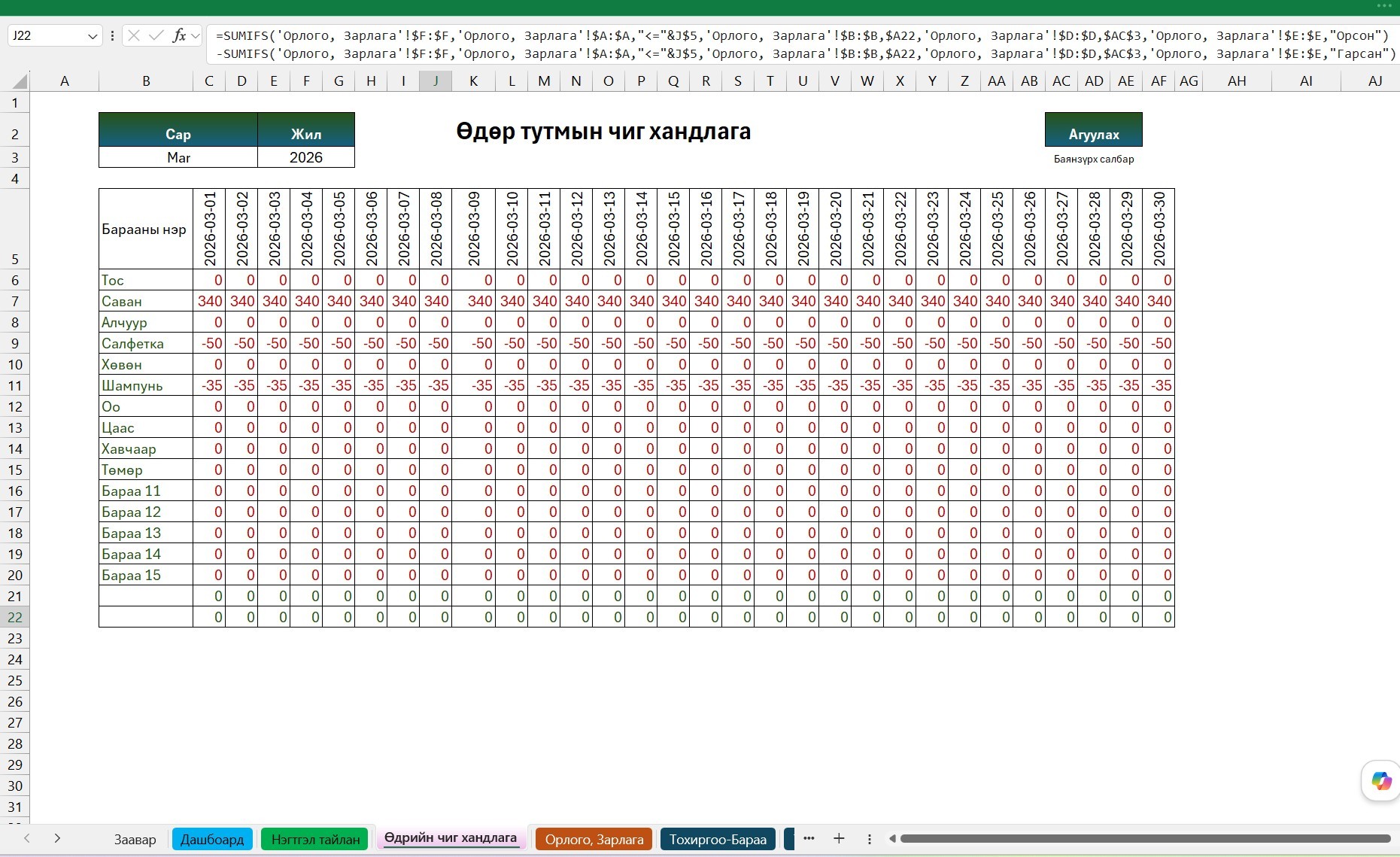The width and height of the screenshot is (1400, 857).
Task: Select the Оо row label
Action: click(x=146, y=406)
